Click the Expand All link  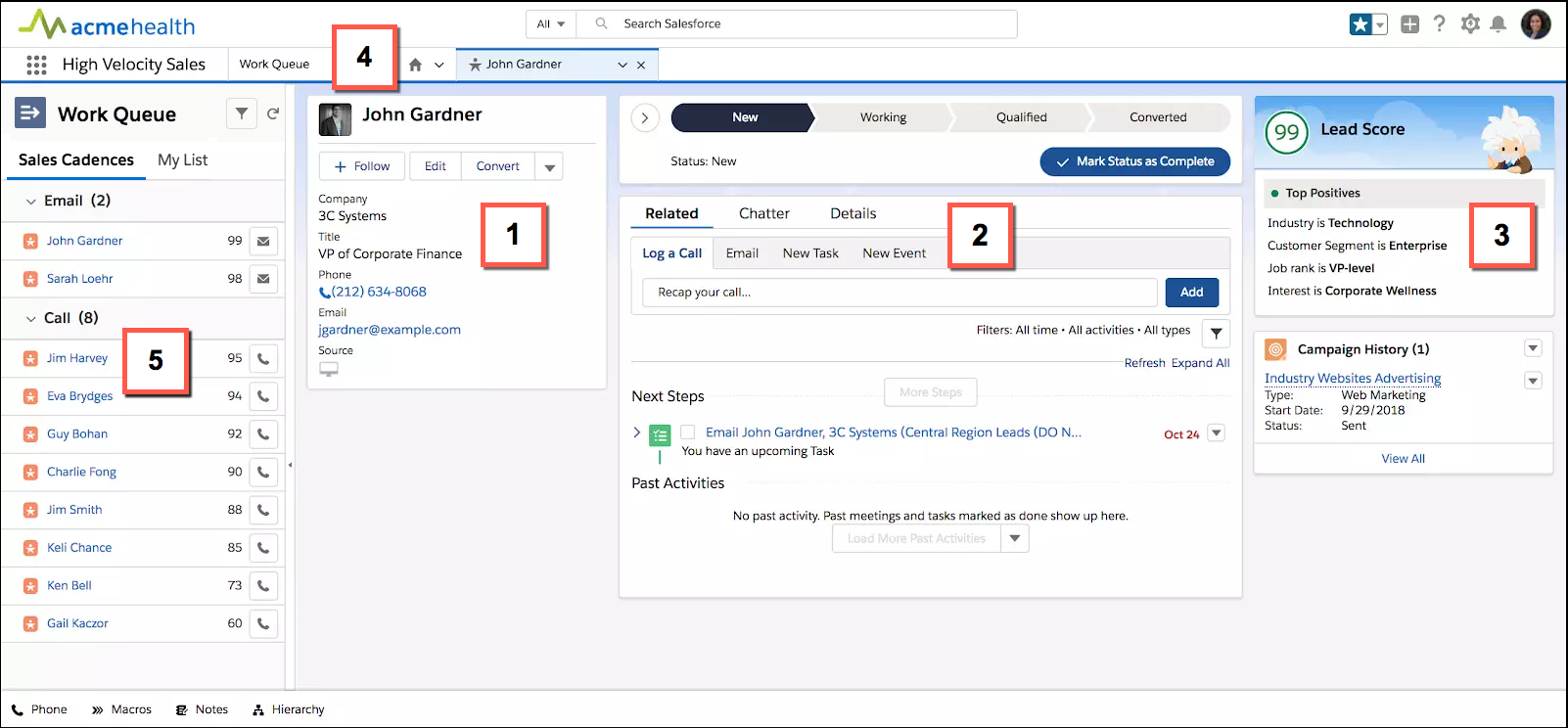[1201, 363]
